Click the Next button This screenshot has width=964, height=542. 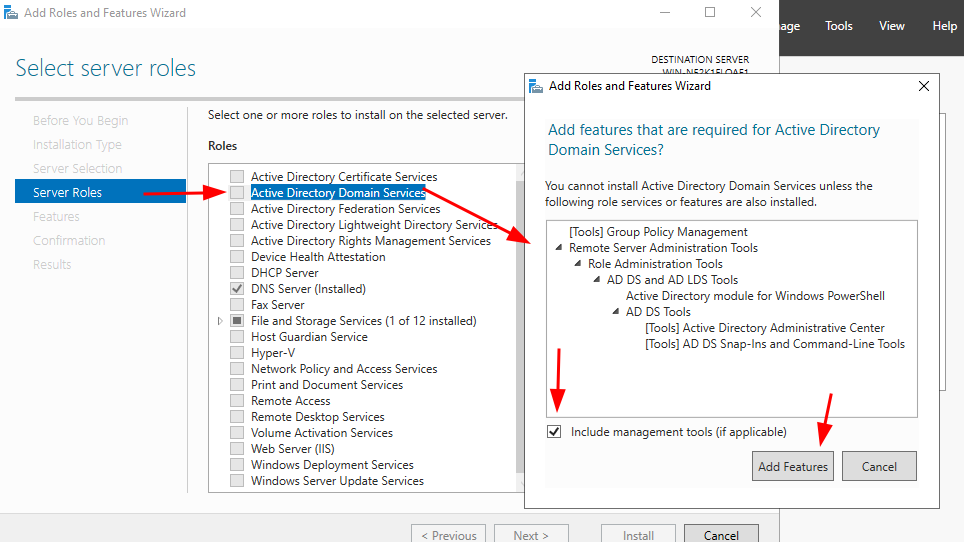531,534
